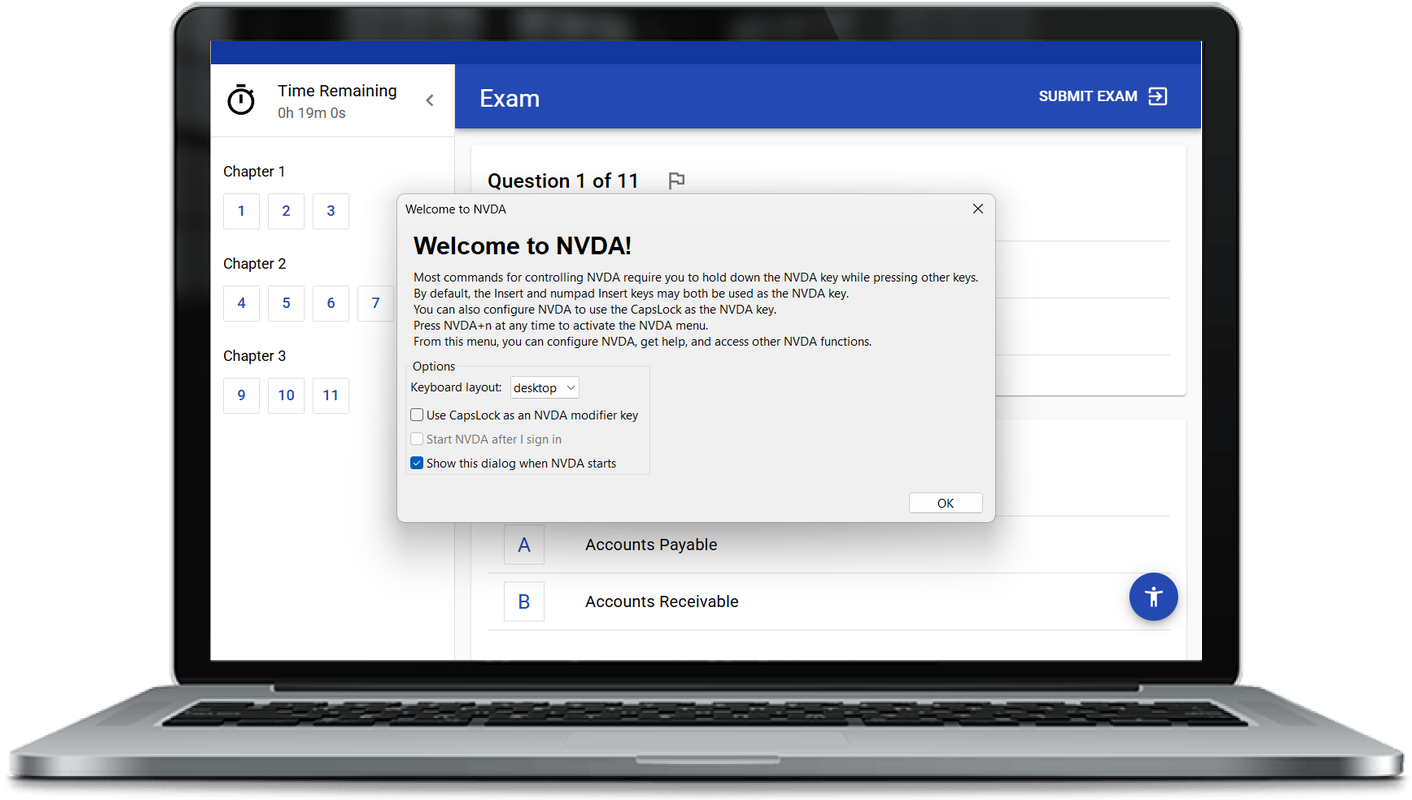Jump to question 5 in Chapter 2

286,303
